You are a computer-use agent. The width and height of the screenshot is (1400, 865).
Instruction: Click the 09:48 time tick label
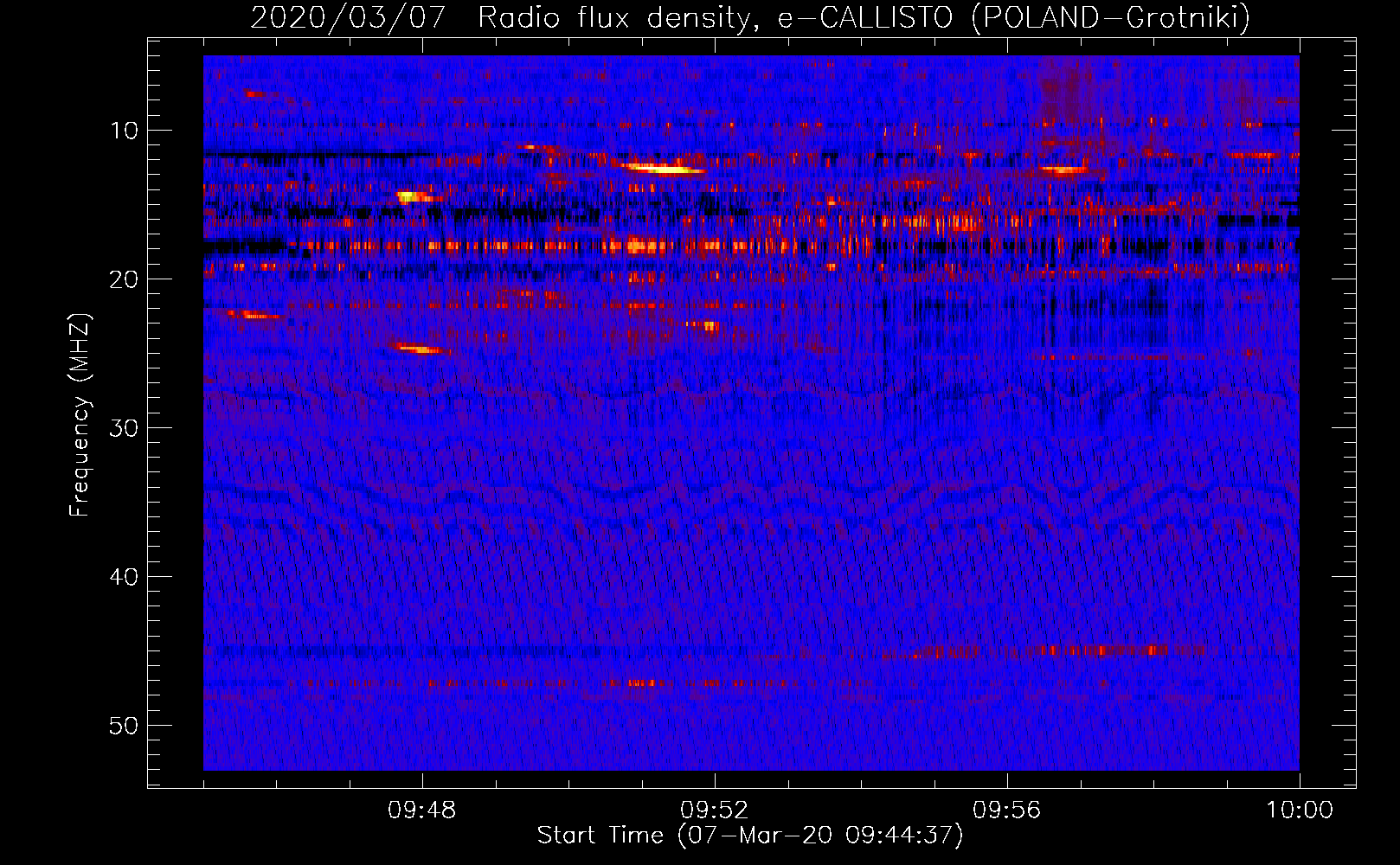coord(422,811)
